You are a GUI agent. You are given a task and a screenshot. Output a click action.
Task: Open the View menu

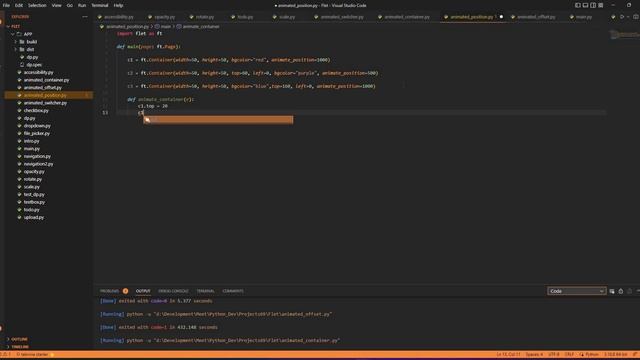56,5
